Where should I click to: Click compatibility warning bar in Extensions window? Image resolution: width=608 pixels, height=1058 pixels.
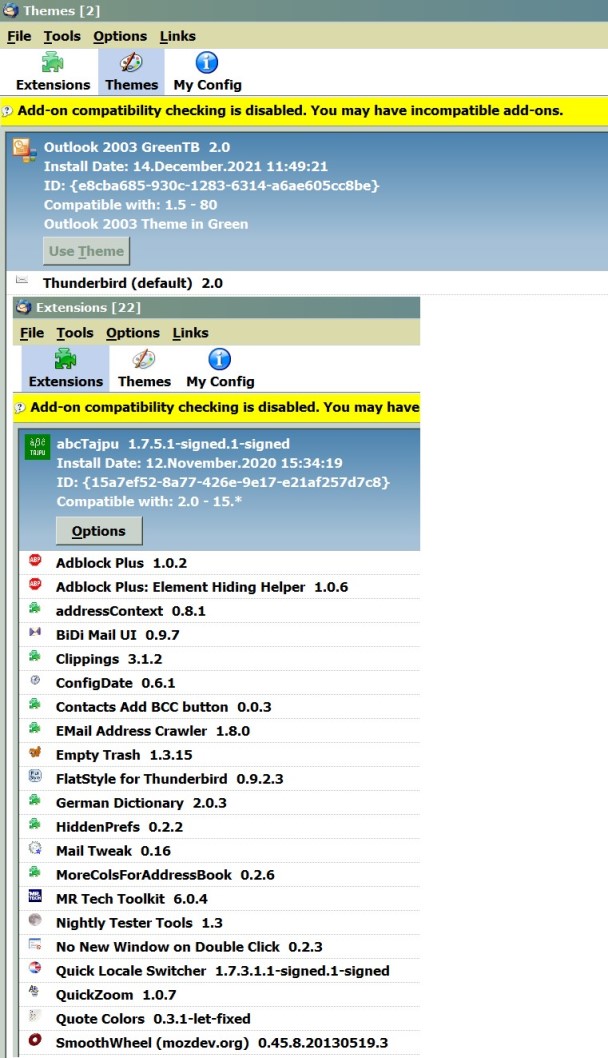[x=217, y=408]
